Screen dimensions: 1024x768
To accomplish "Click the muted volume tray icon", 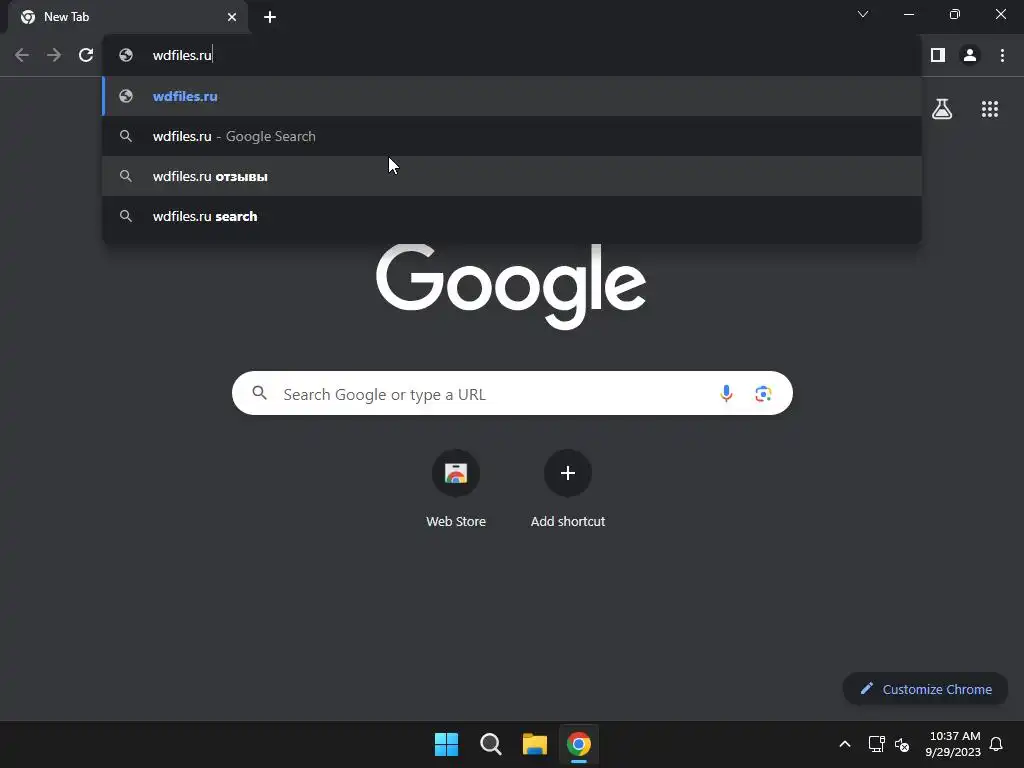I will [902, 744].
